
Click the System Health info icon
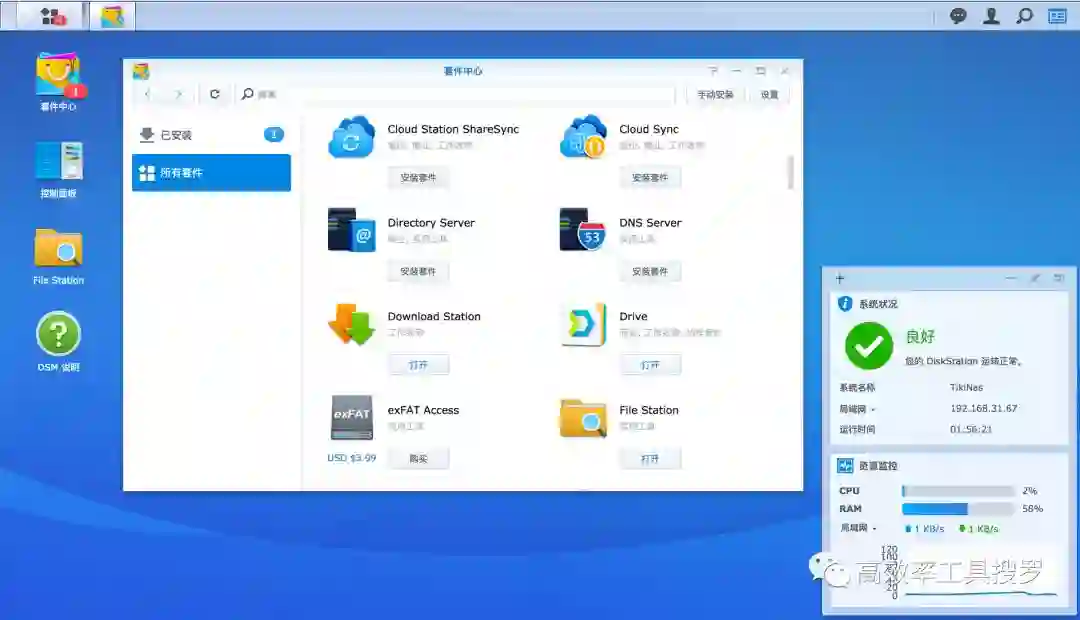point(844,304)
